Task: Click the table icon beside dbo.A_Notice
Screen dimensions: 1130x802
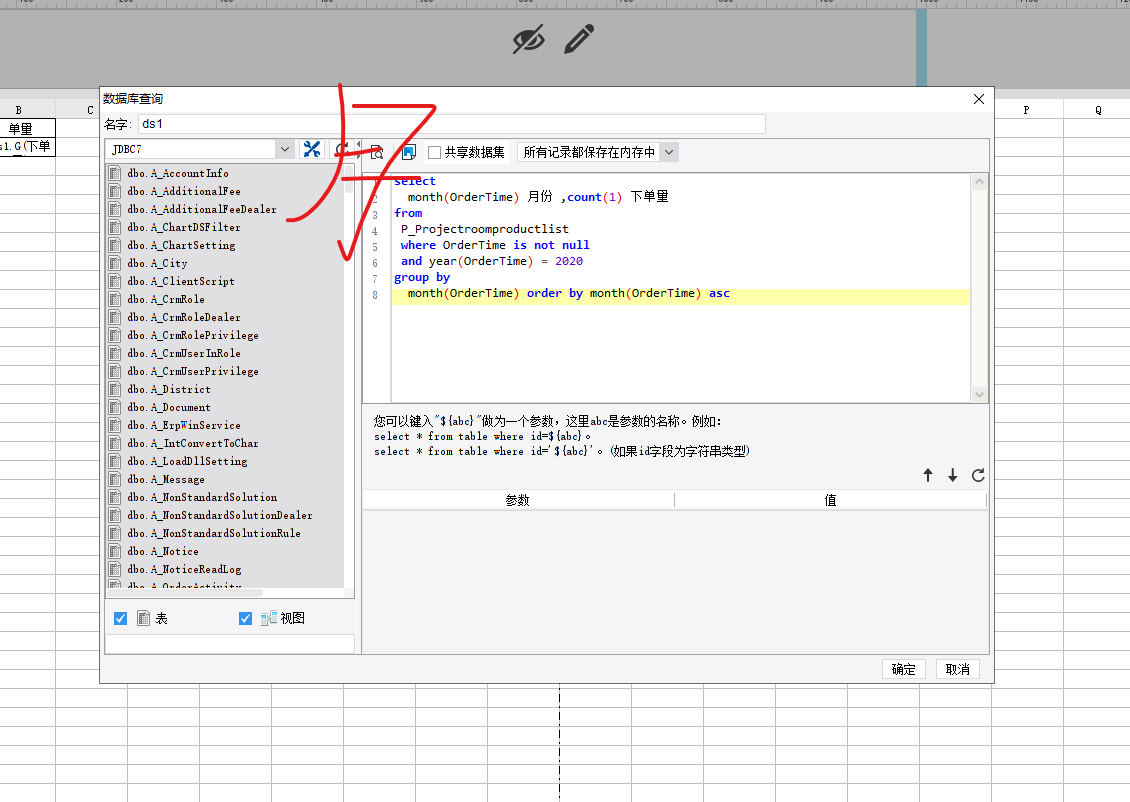Action: (x=115, y=551)
